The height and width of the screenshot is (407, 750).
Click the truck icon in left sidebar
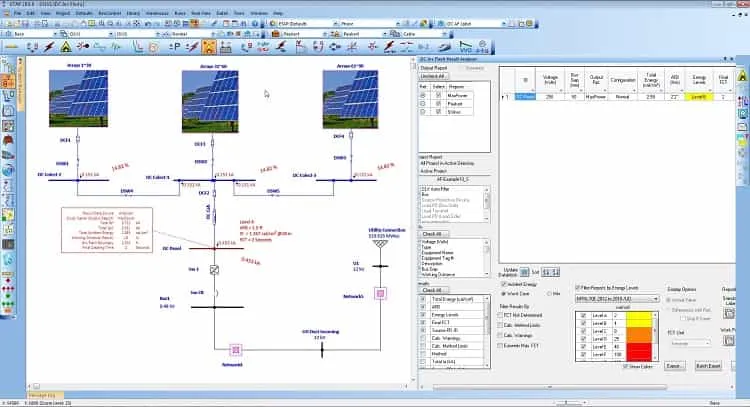tap(8, 155)
